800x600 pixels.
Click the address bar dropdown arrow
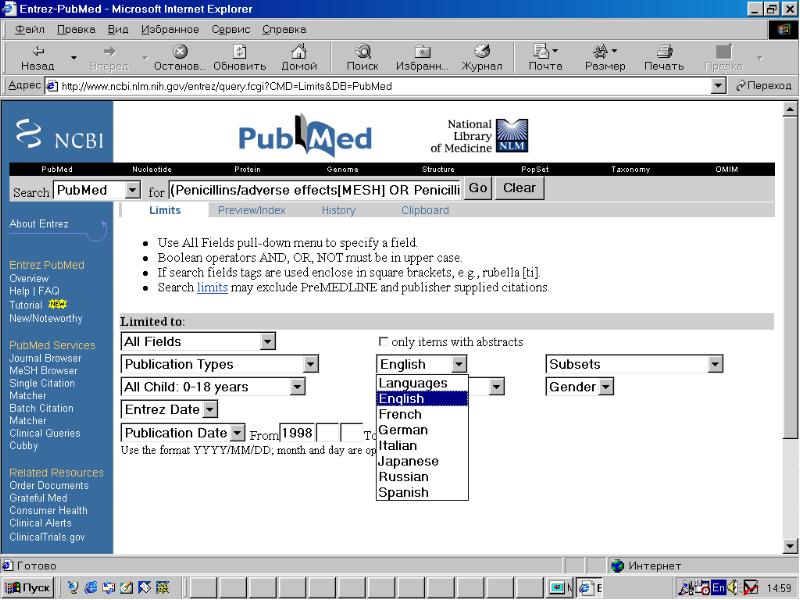coord(718,86)
